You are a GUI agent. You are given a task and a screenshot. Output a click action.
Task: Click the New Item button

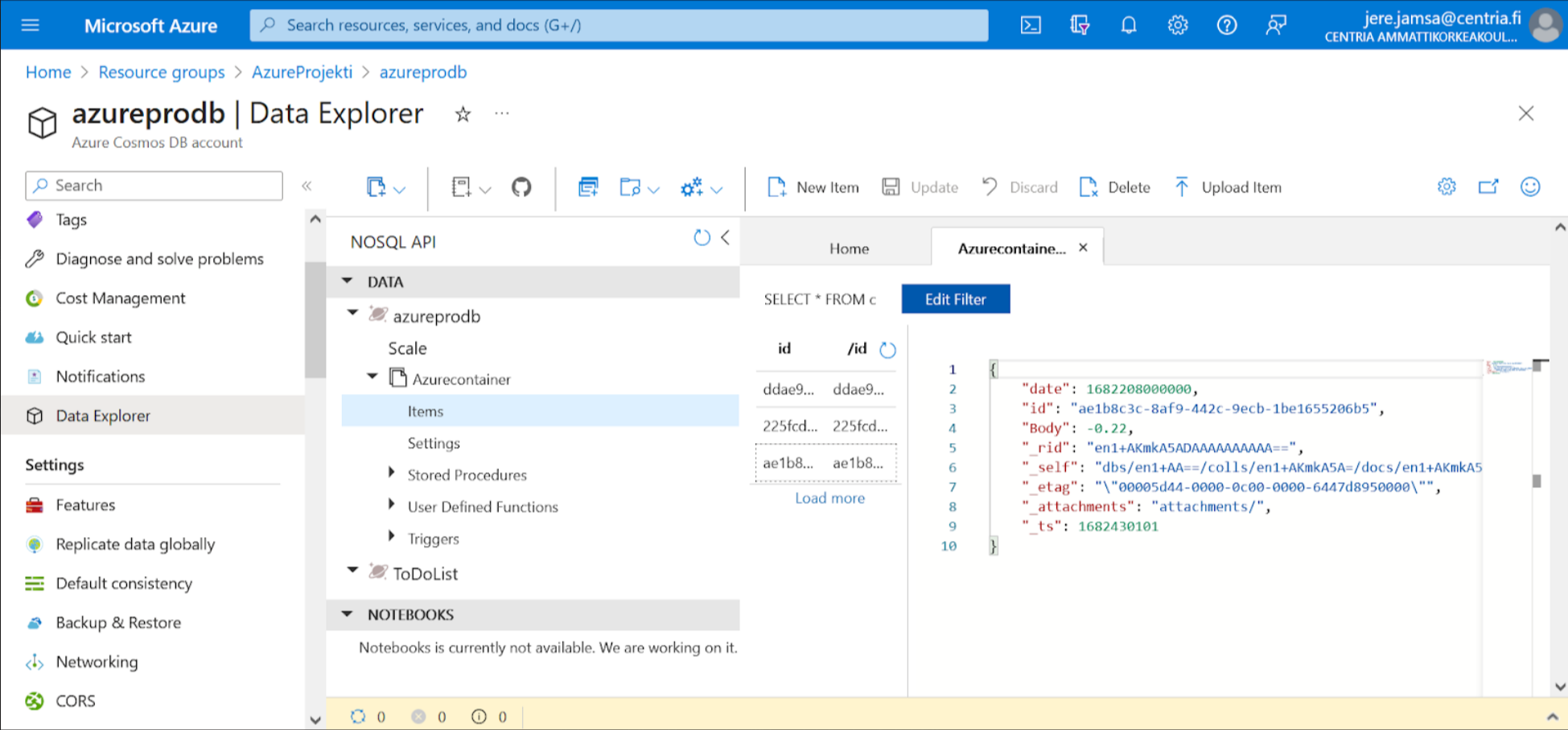pyautogui.click(x=813, y=187)
